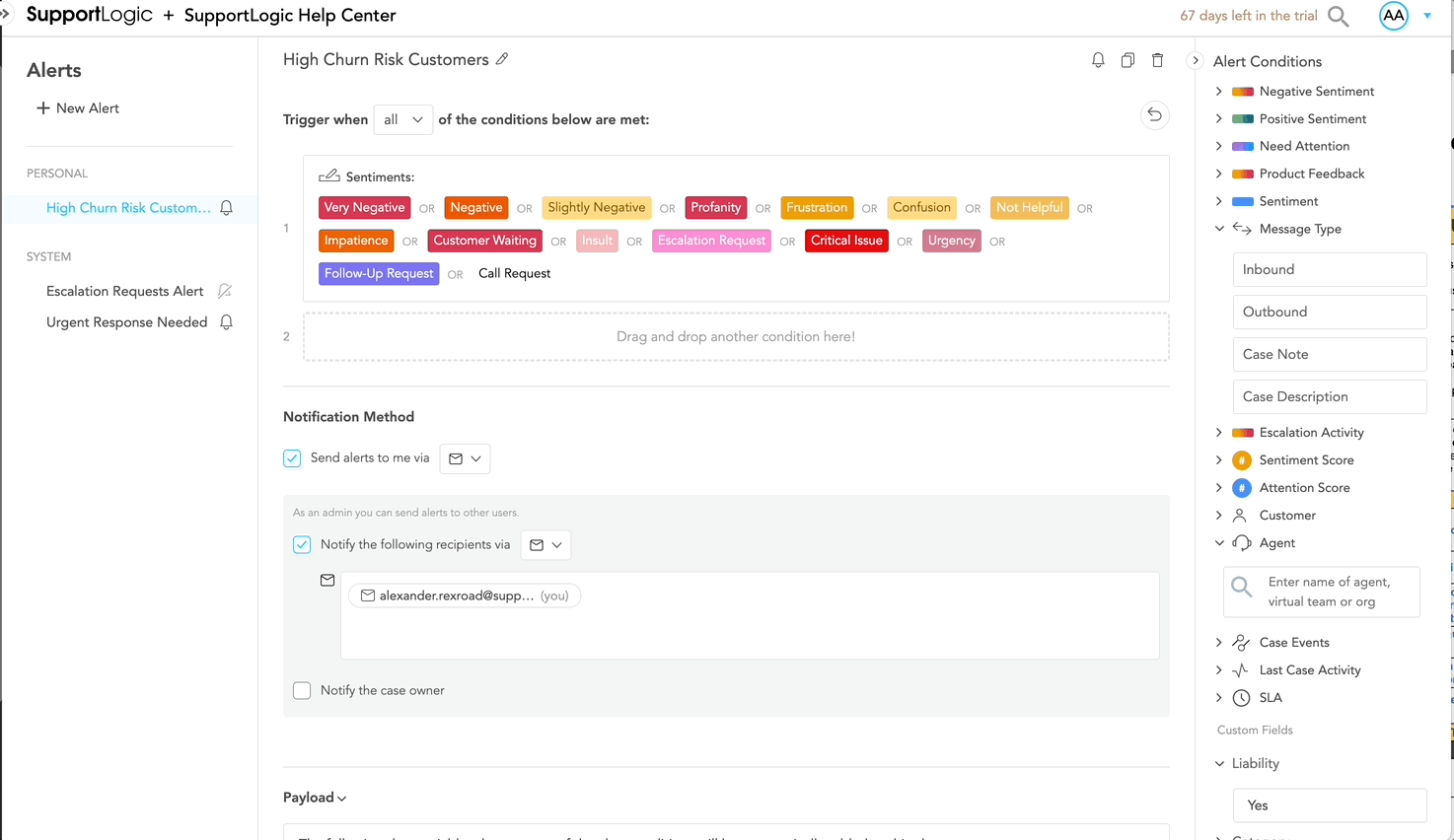This screenshot has height=840, width=1454.
Task: Open the account avatar menu
Action: tap(1393, 15)
